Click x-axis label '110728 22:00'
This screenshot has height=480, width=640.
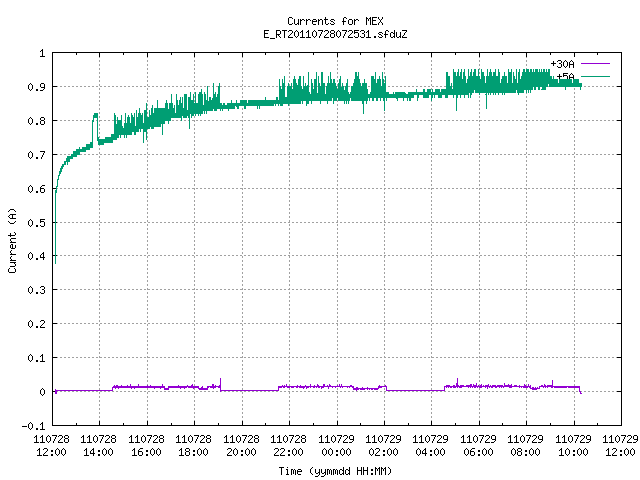click(x=289, y=446)
